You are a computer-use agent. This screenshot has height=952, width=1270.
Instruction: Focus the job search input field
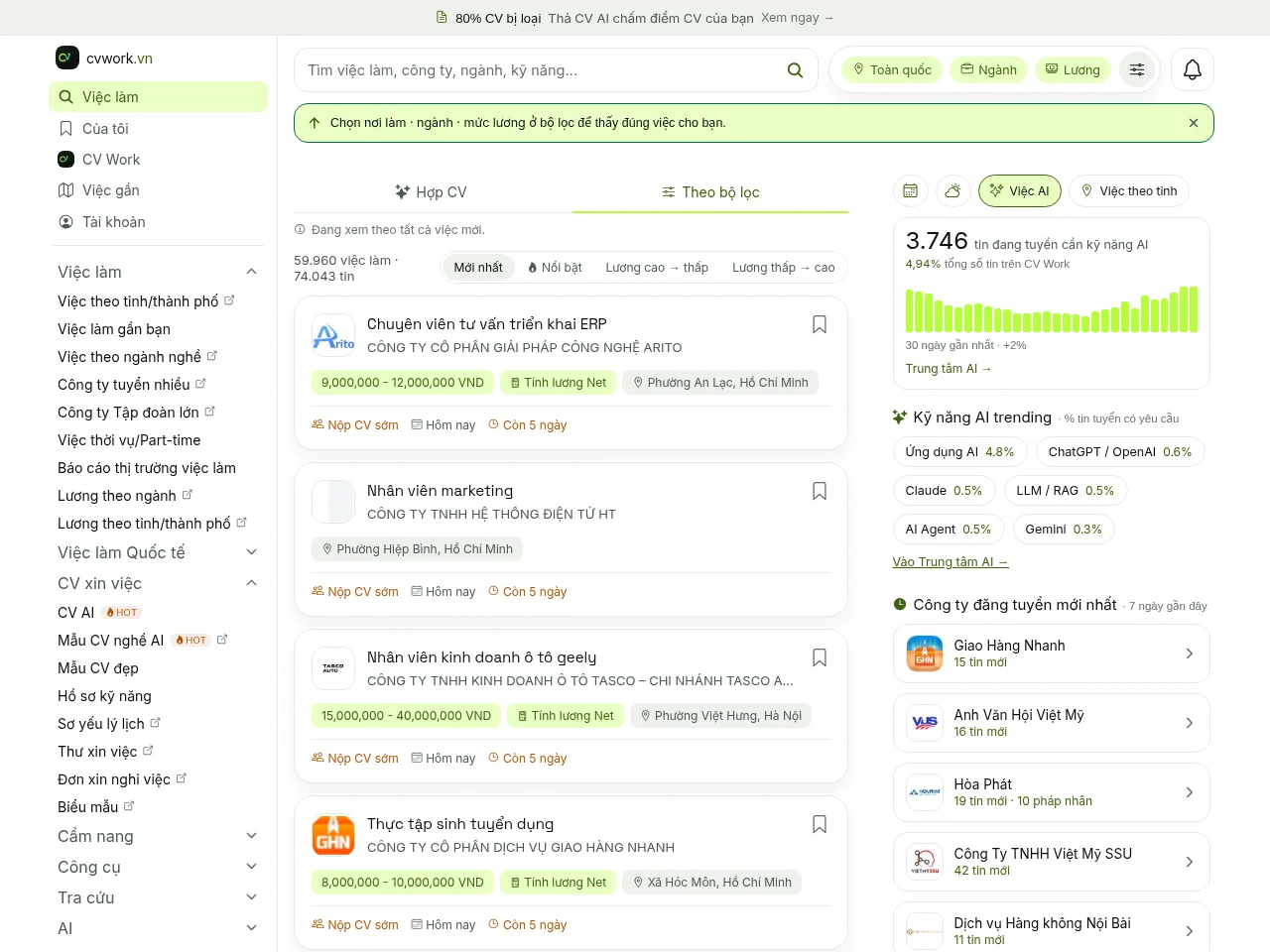[x=542, y=70]
